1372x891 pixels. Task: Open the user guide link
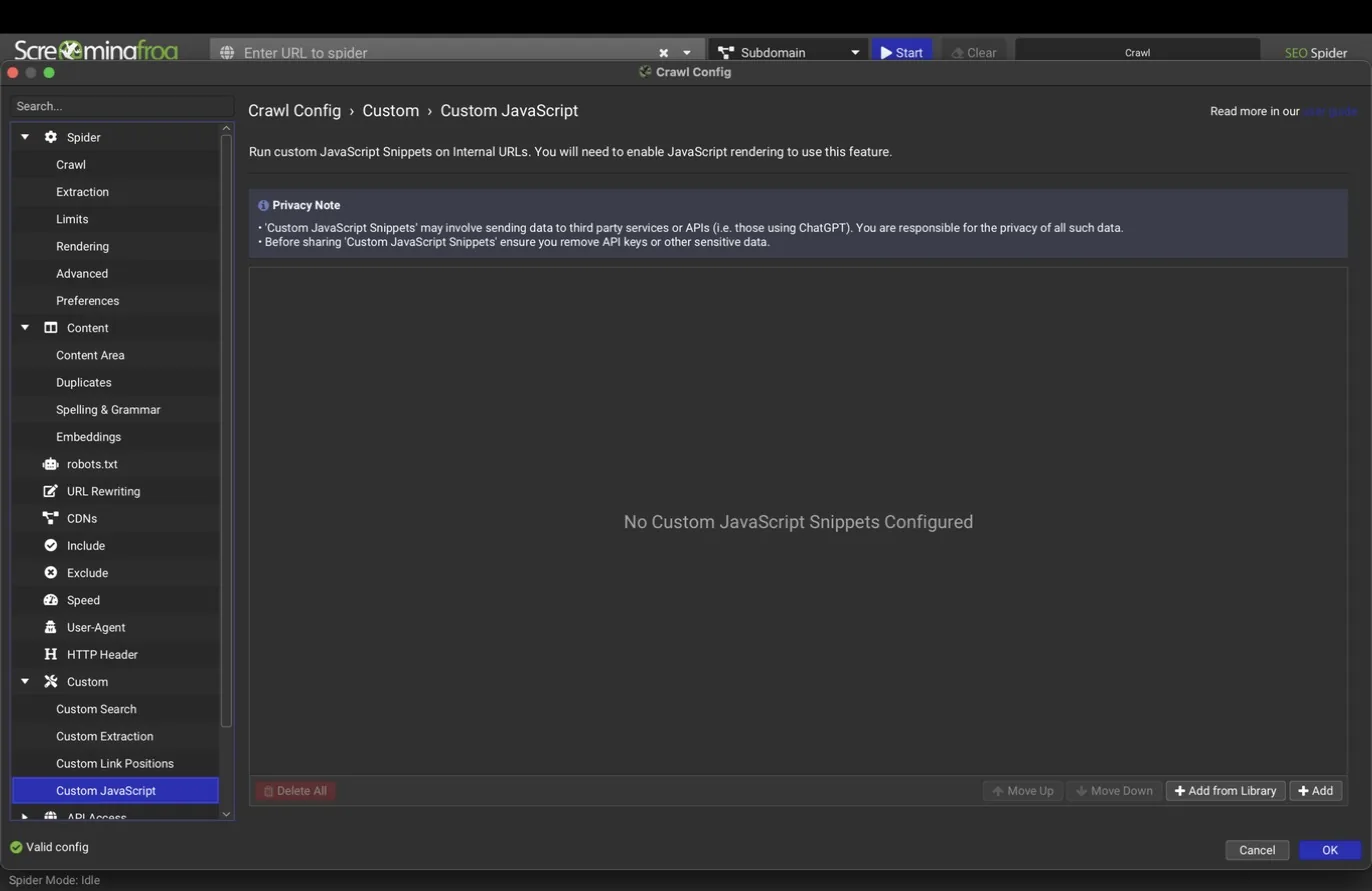pyautogui.click(x=1329, y=111)
